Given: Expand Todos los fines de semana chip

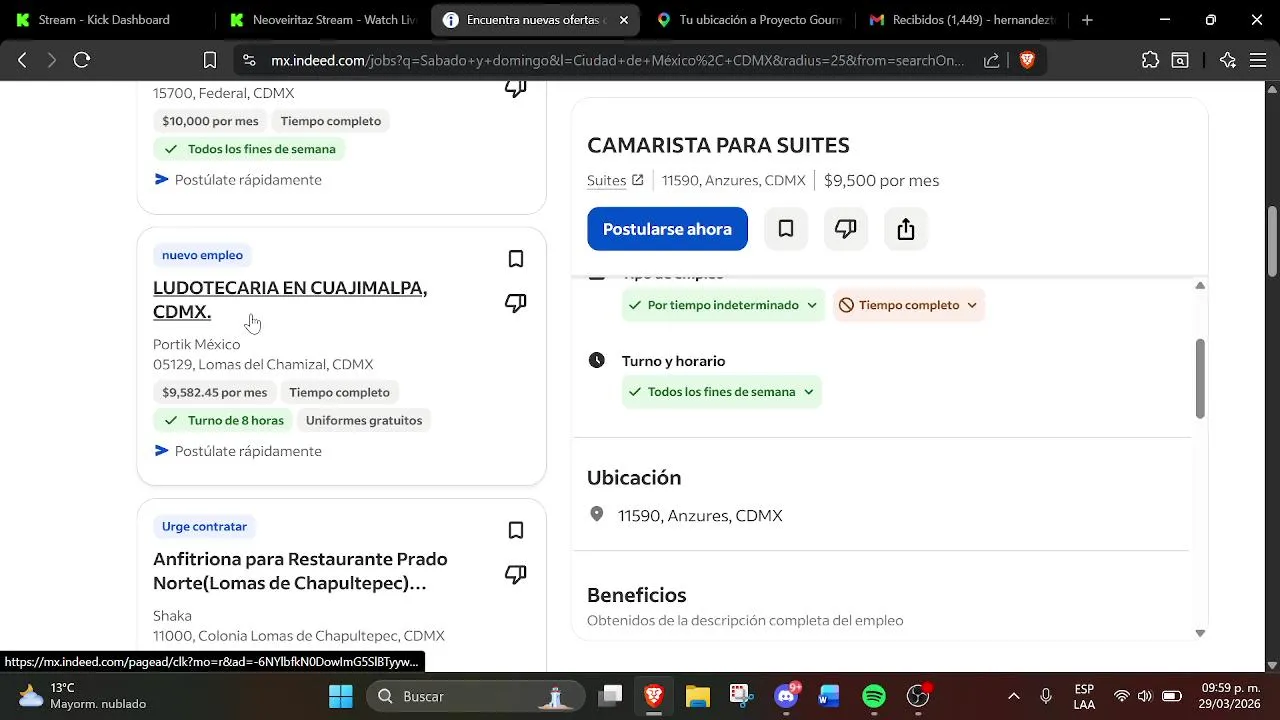Looking at the screenshot, I should pos(721,392).
